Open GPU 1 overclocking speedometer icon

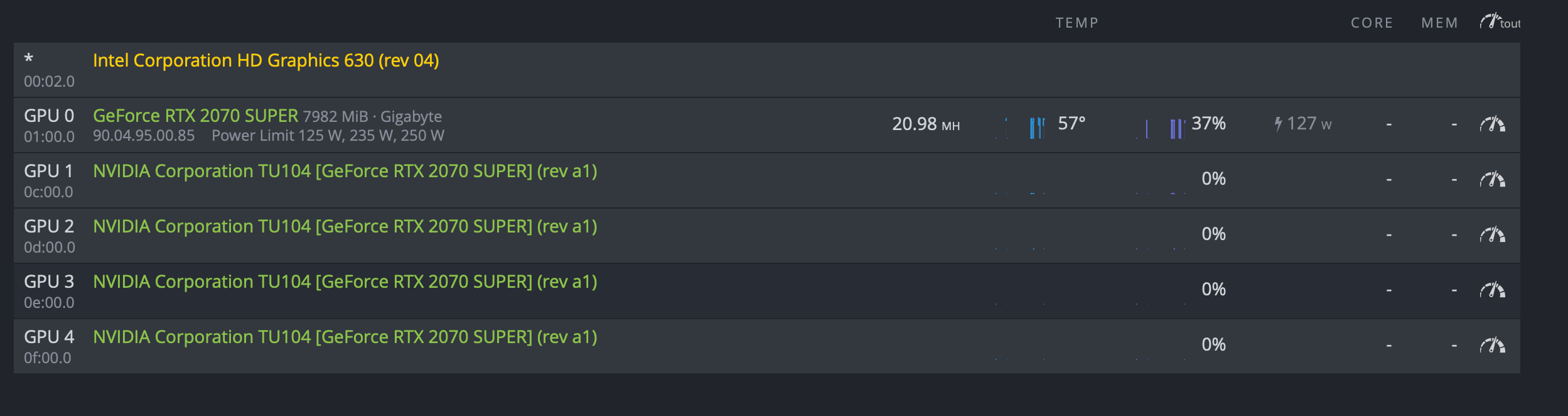[x=1492, y=180]
